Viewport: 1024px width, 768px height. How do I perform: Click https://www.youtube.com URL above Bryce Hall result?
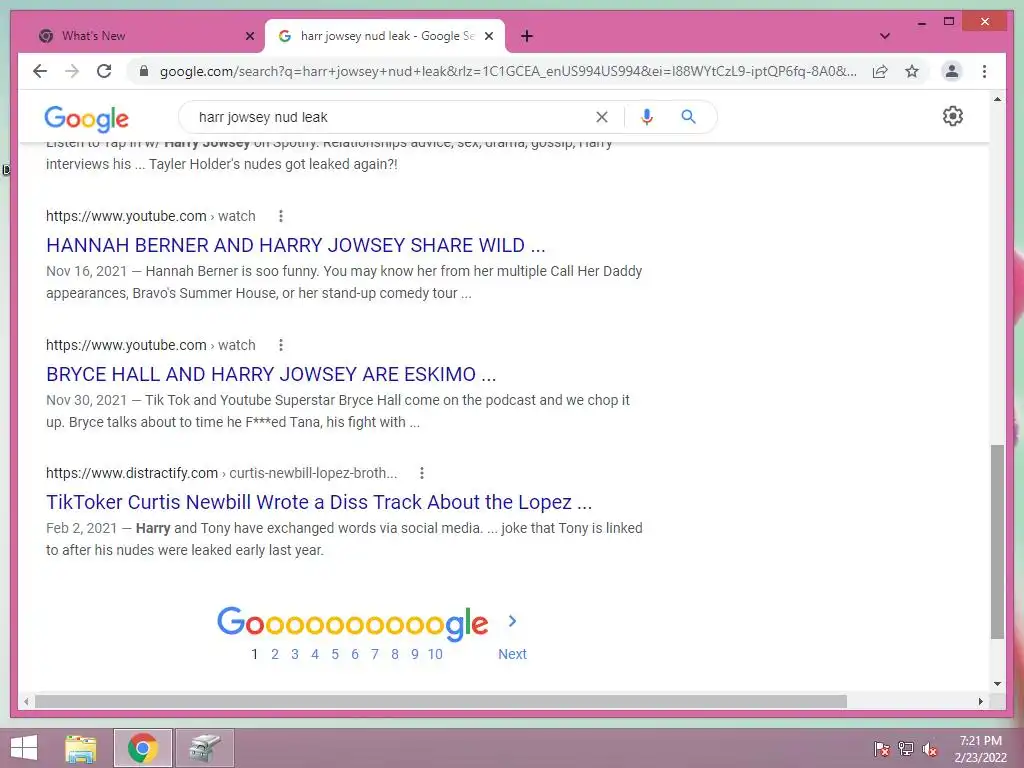(x=126, y=345)
